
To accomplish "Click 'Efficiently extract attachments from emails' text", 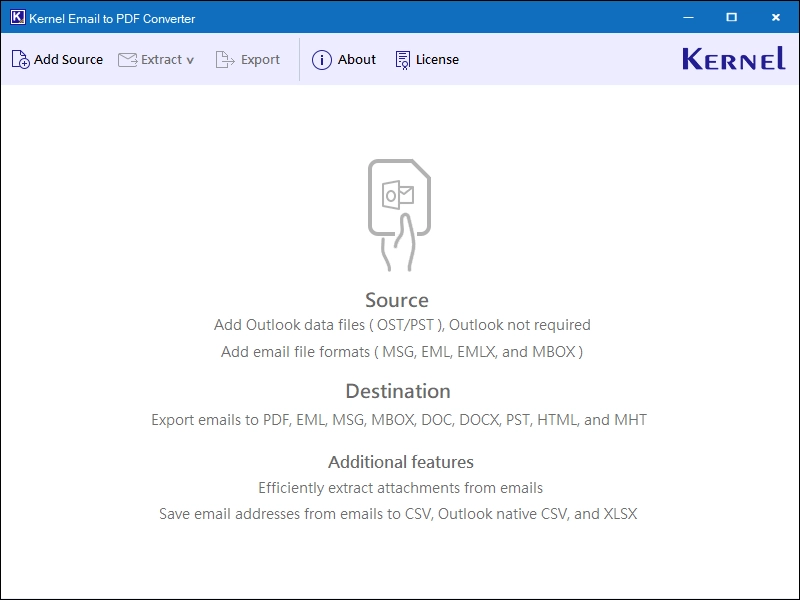I will click(x=401, y=488).
